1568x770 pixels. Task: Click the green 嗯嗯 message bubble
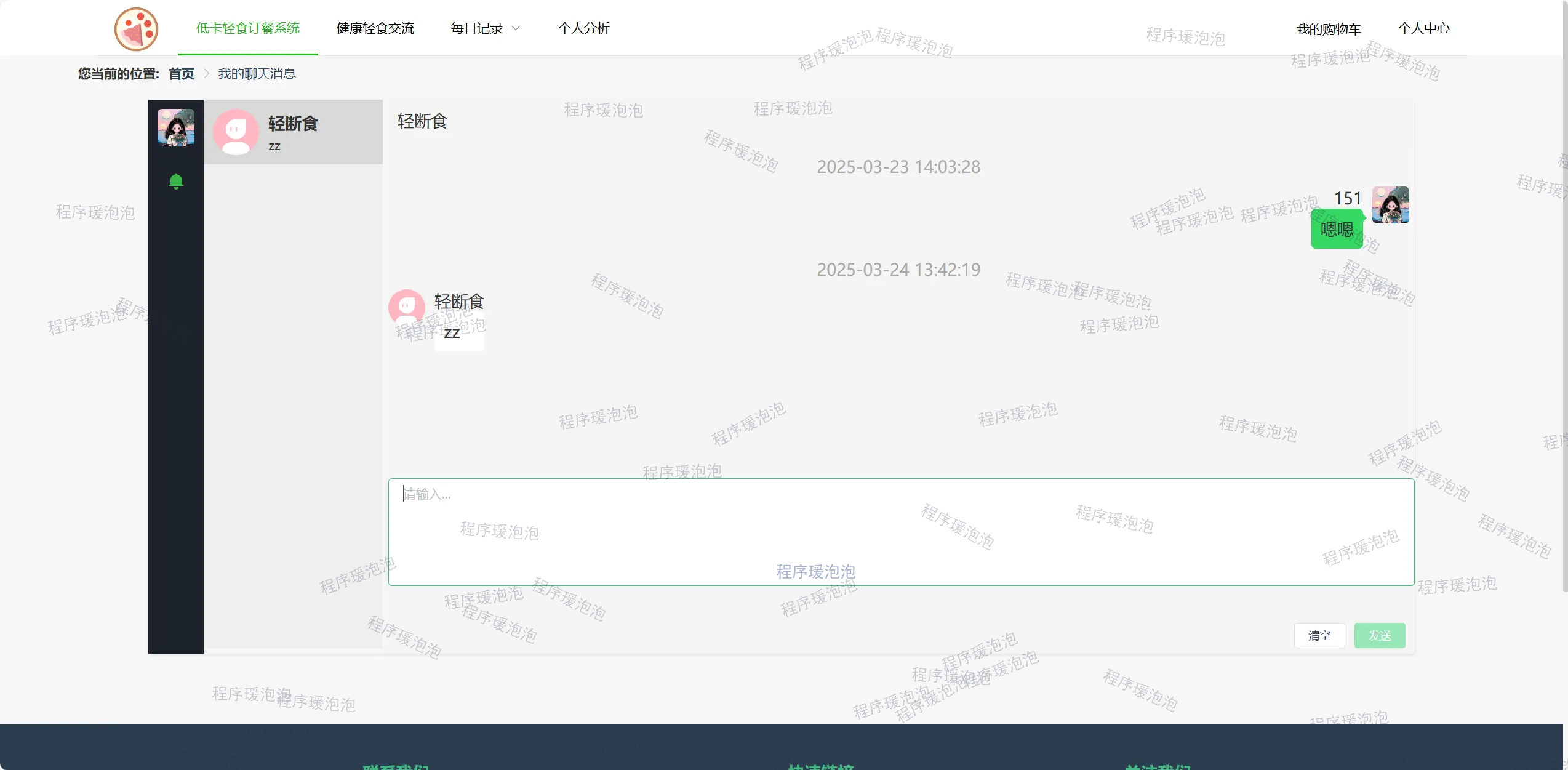click(1337, 230)
